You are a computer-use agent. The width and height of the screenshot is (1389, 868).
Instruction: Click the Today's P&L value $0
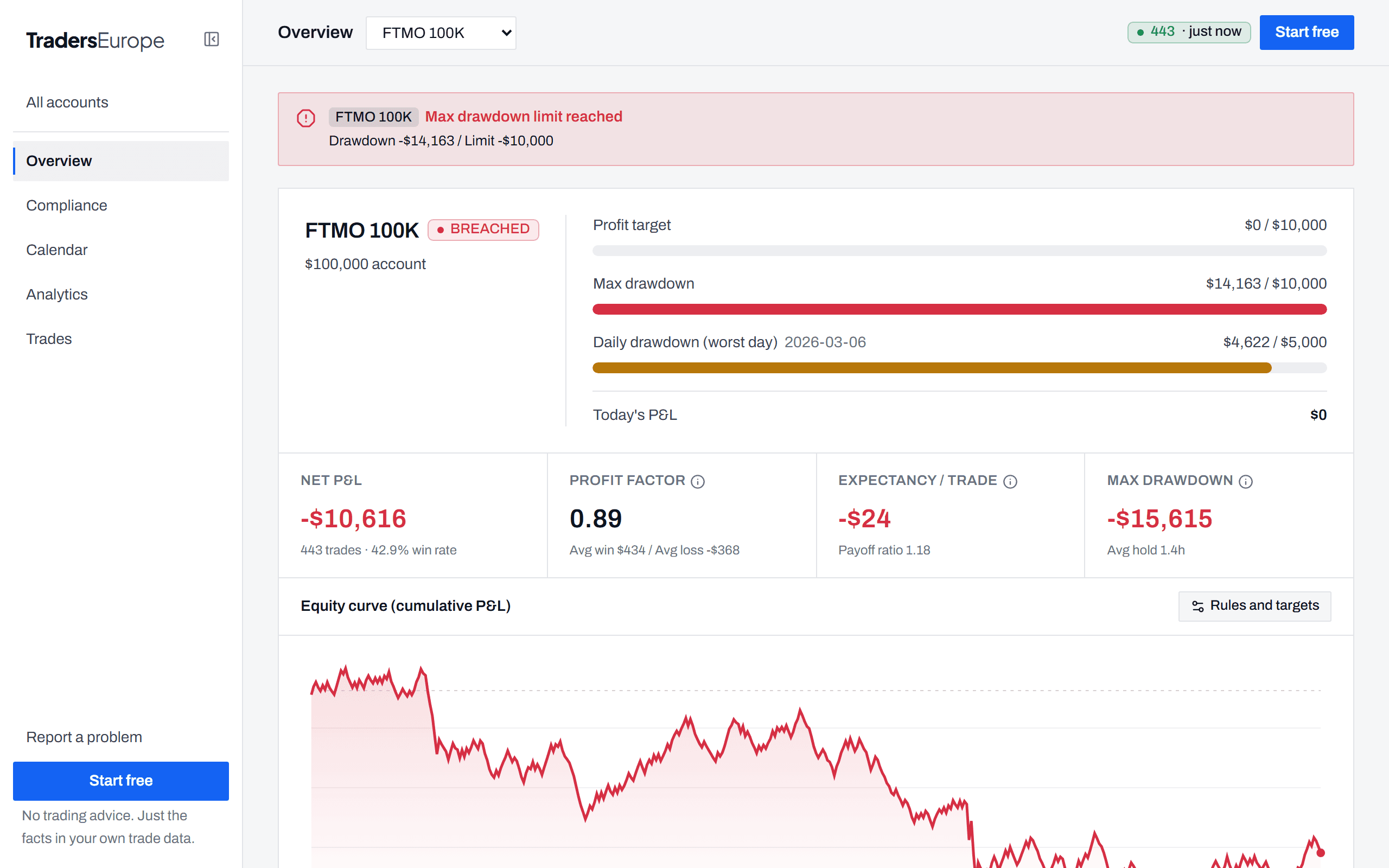(1318, 415)
